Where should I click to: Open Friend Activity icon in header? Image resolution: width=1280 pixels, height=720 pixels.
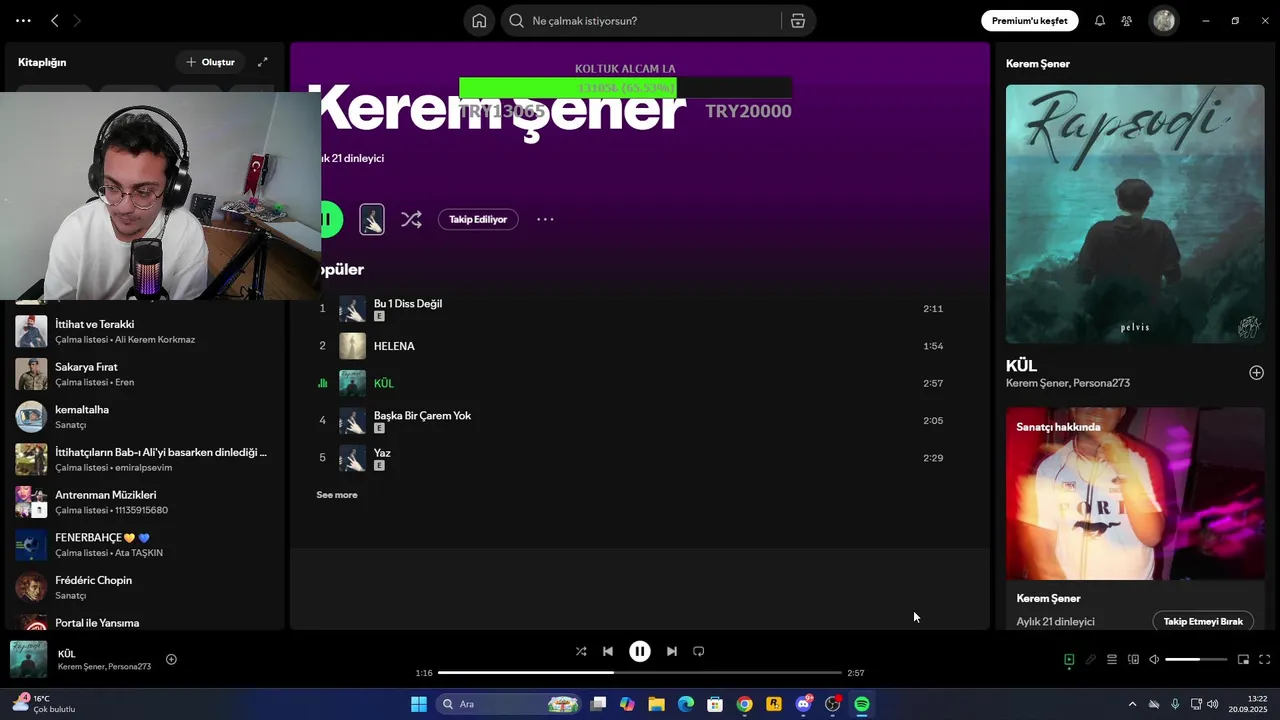(1127, 21)
